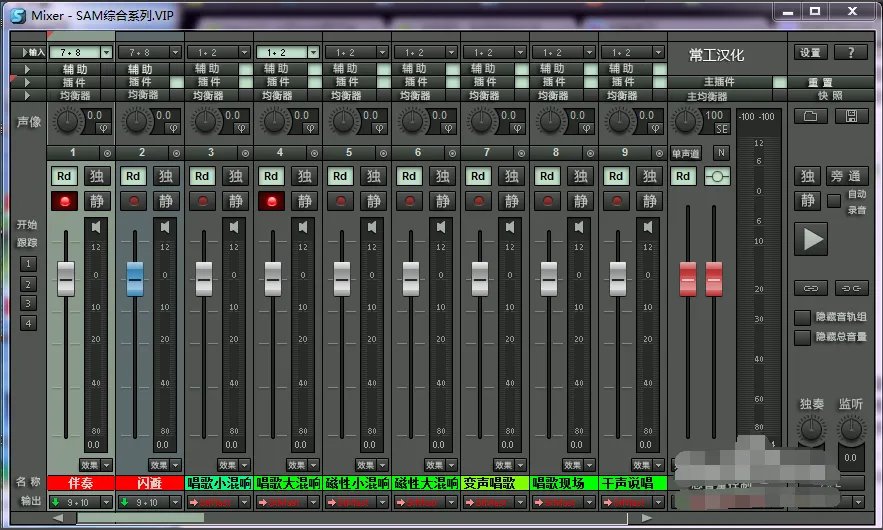Click the 设置 button

(810, 52)
